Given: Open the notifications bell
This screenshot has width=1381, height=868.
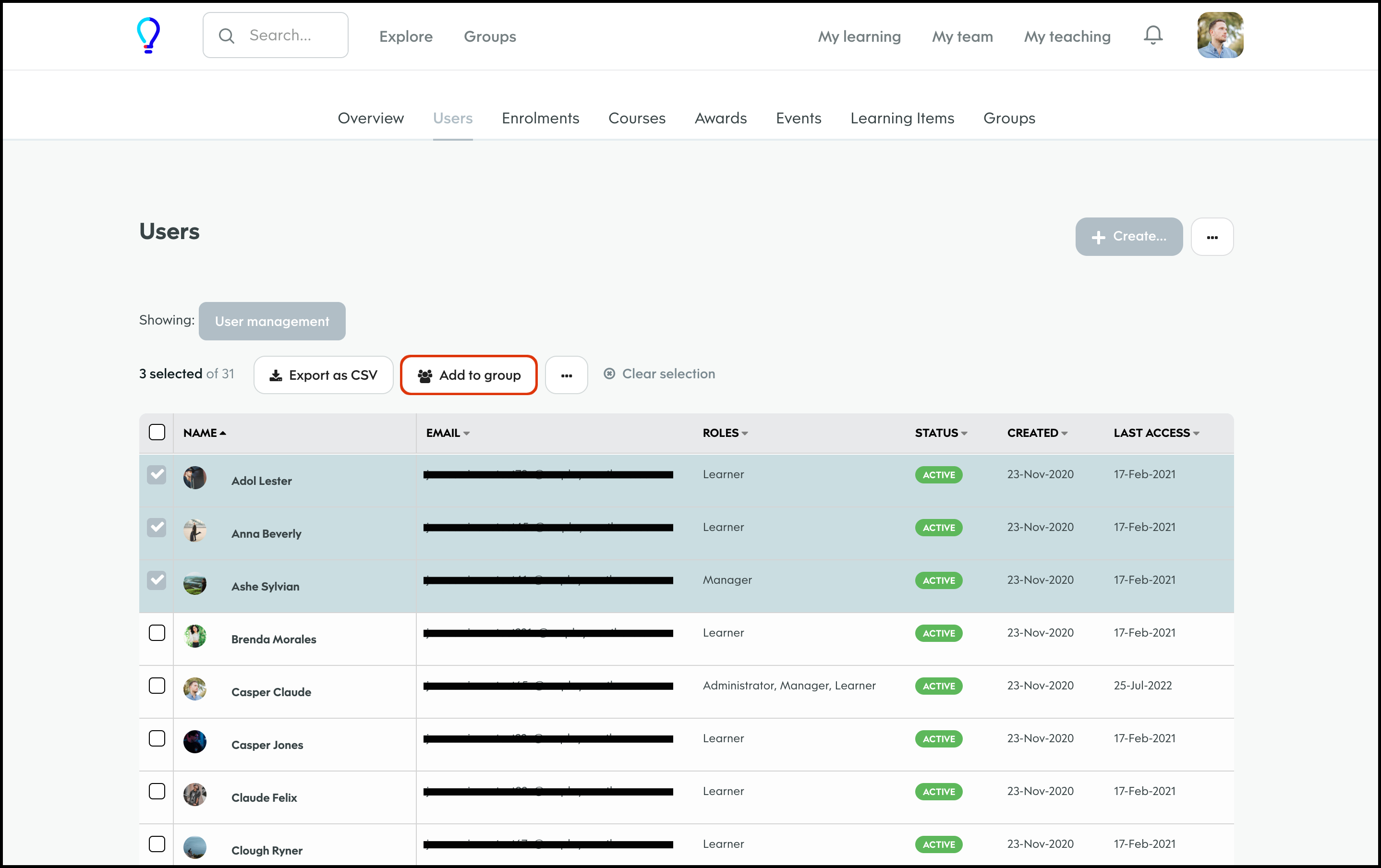Looking at the screenshot, I should pyautogui.click(x=1153, y=36).
